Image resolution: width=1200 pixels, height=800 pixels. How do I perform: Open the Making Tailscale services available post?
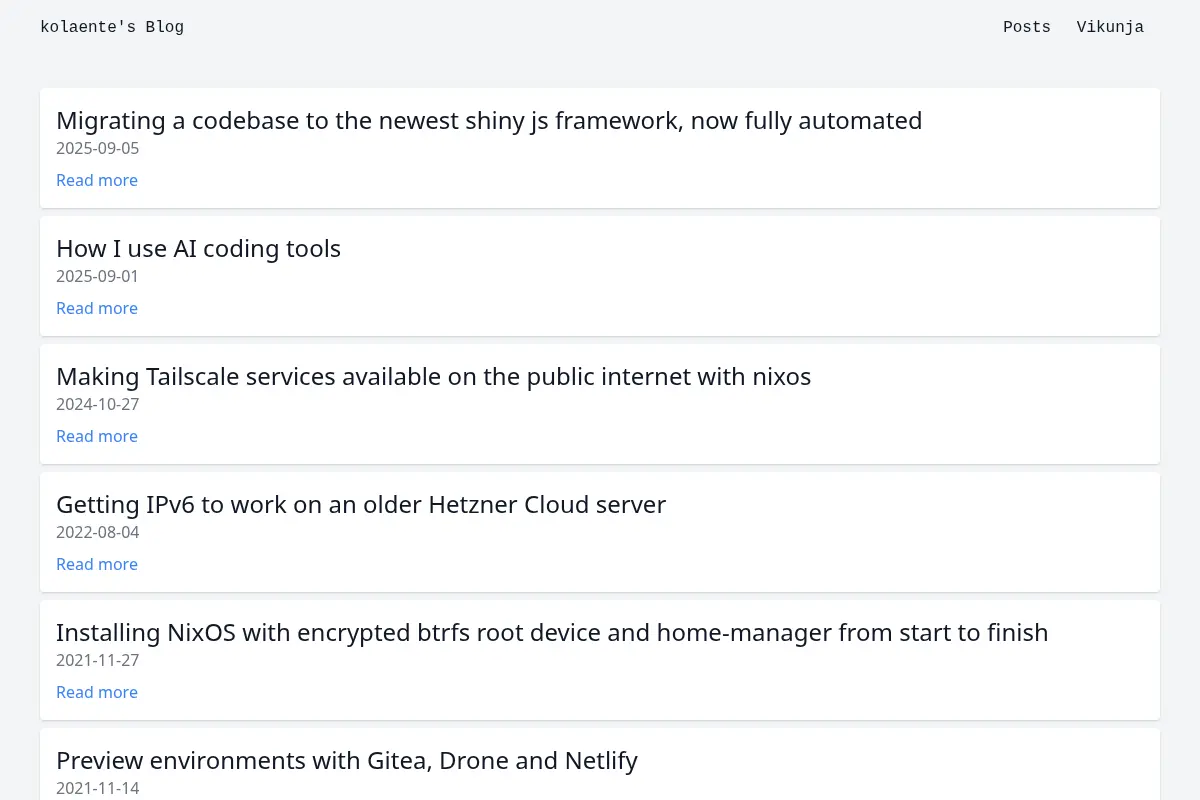click(x=433, y=377)
